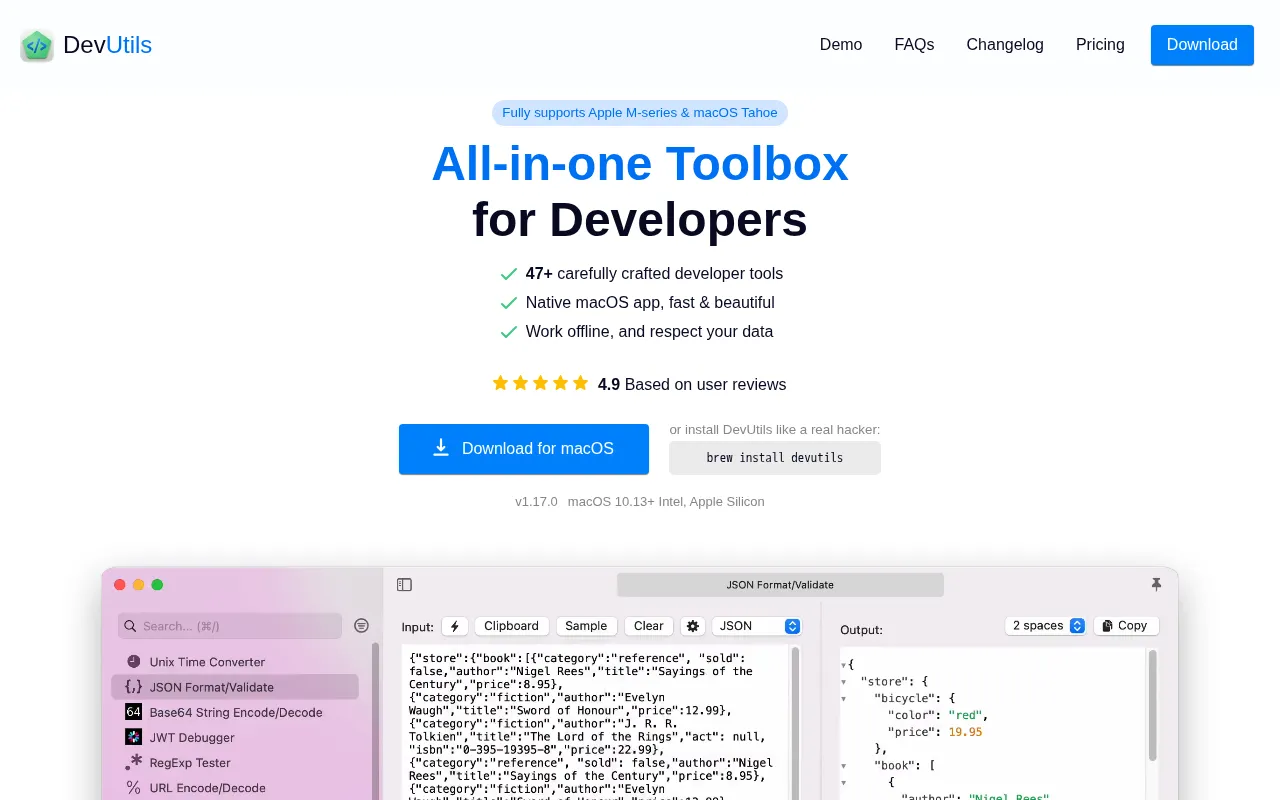Viewport: 1280px width, 800px height.
Task: Click the Unix Time Converter clock icon
Action: coord(133,662)
